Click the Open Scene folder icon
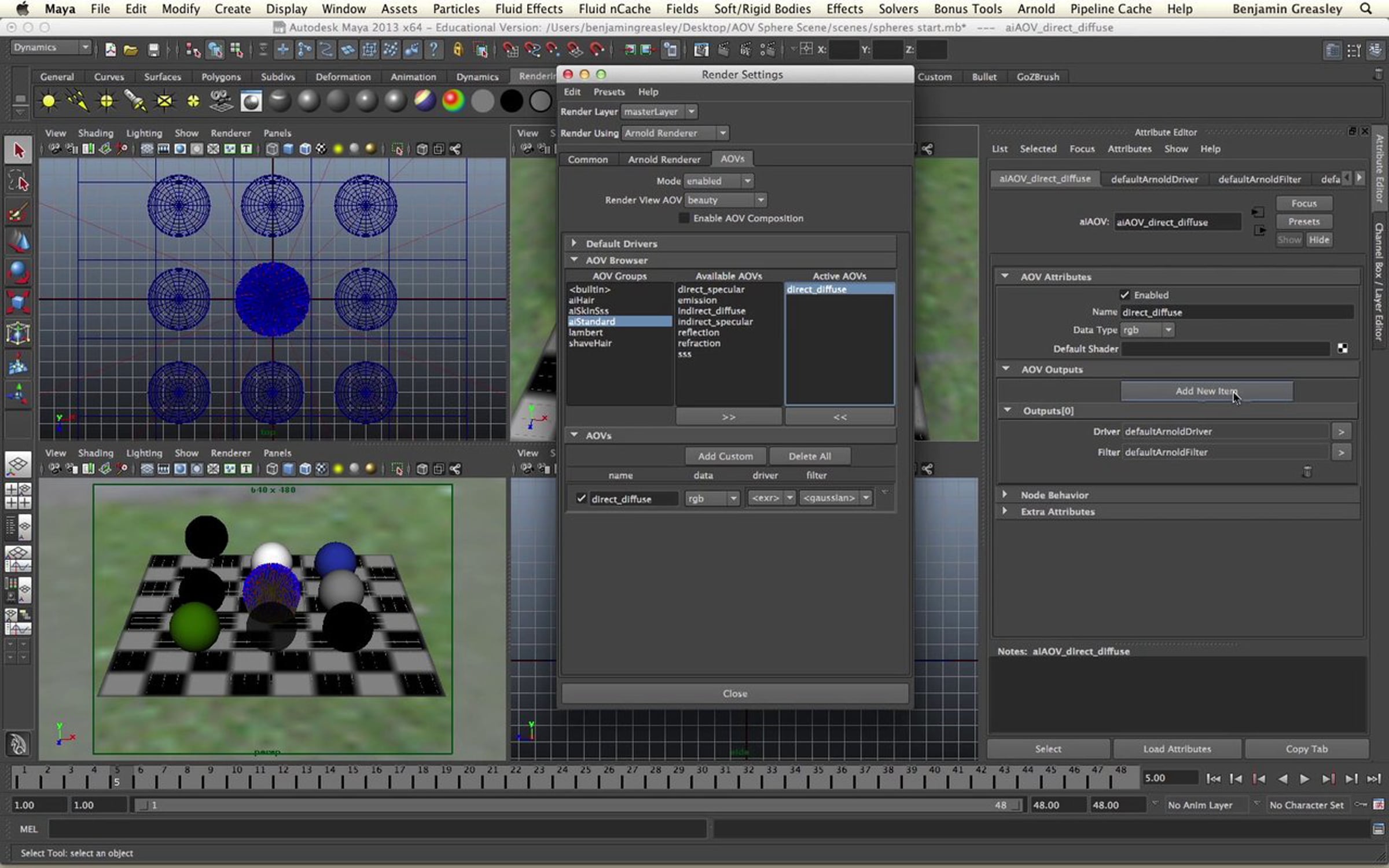The height and width of the screenshot is (868, 1389). tap(131, 50)
